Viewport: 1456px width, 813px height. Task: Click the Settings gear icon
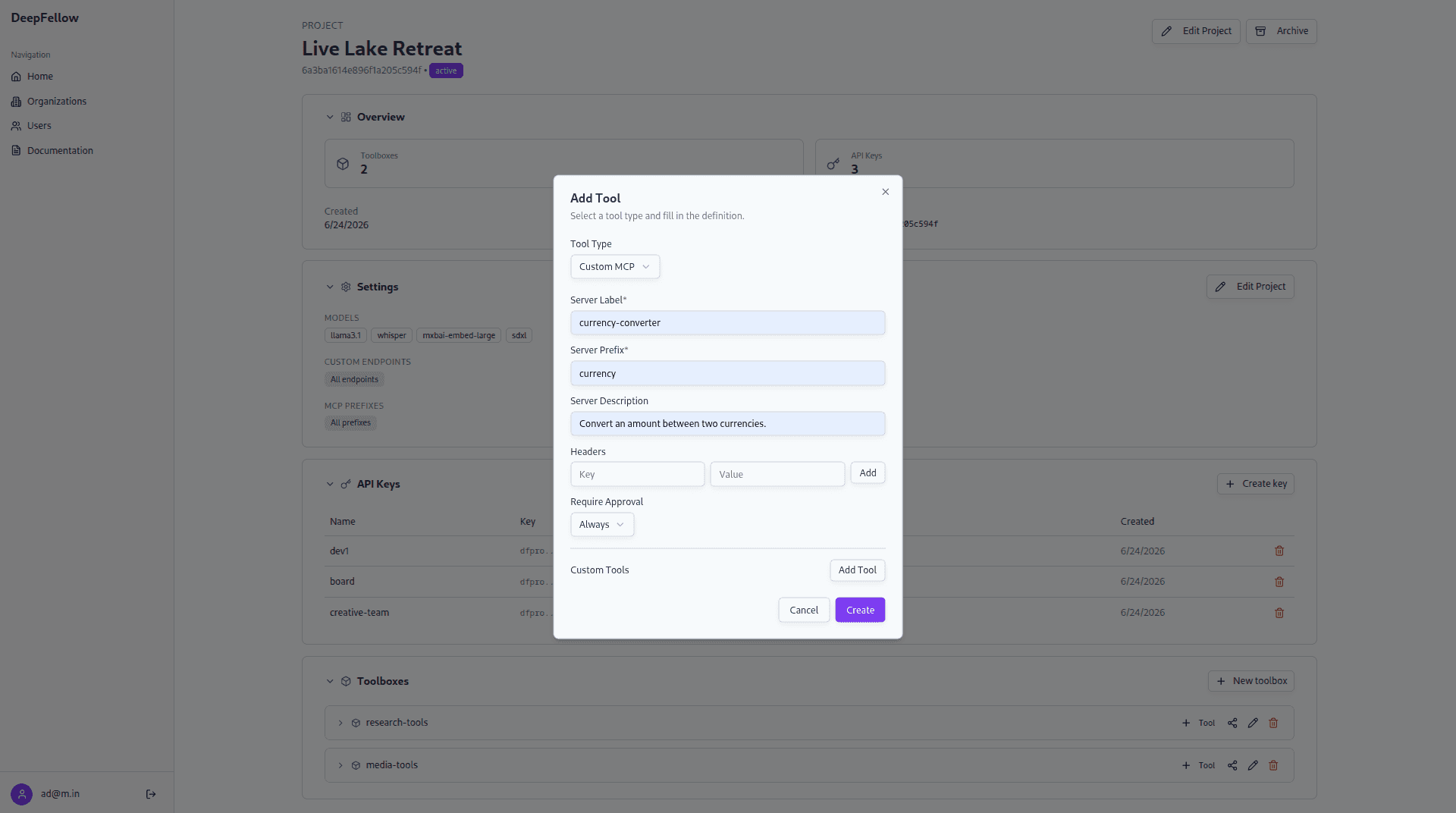tap(346, 287)
